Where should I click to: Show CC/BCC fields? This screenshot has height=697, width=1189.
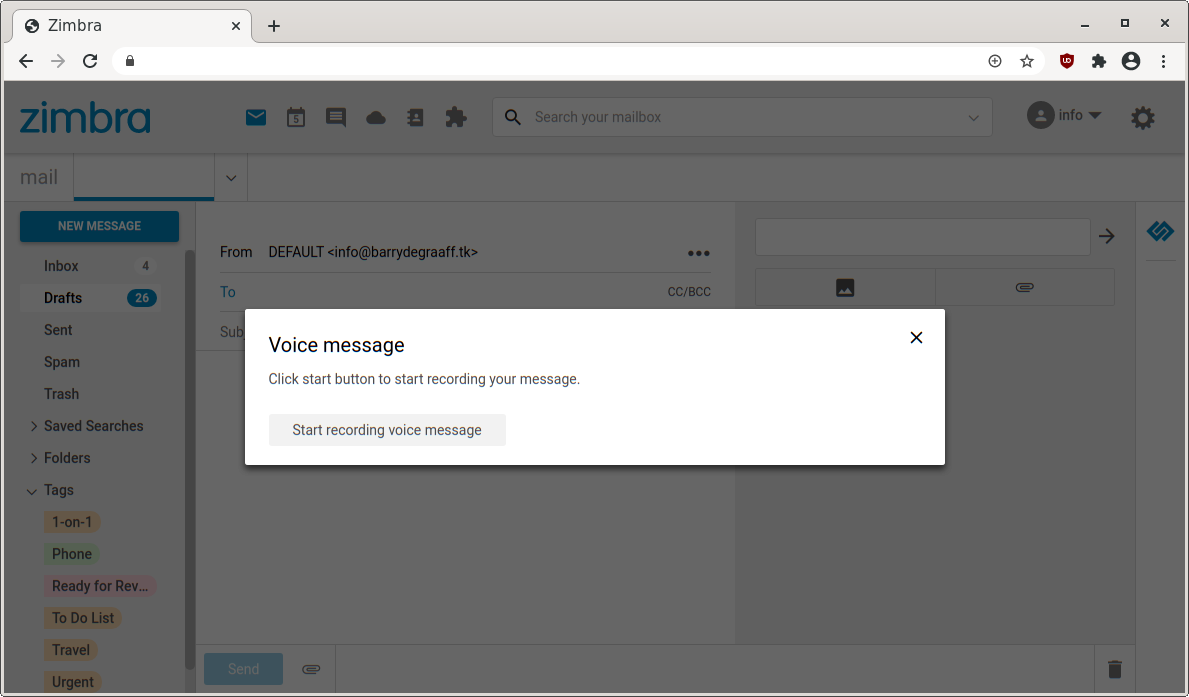coord(689,292)
